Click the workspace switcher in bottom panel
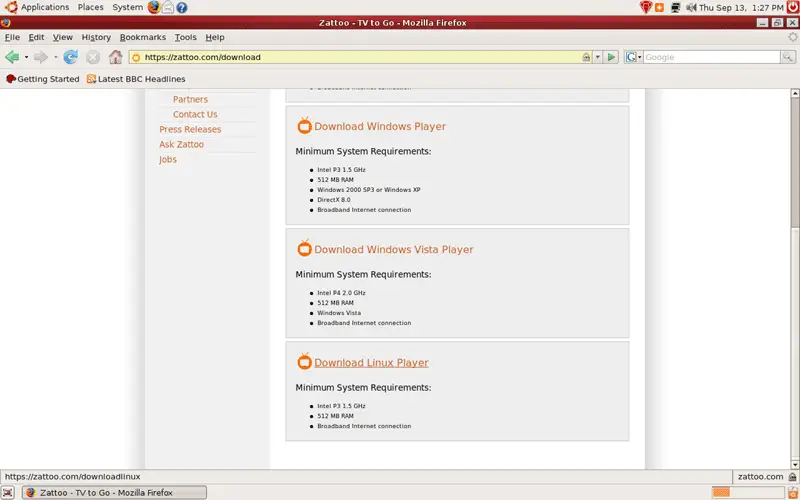 [x=748, y=492]
